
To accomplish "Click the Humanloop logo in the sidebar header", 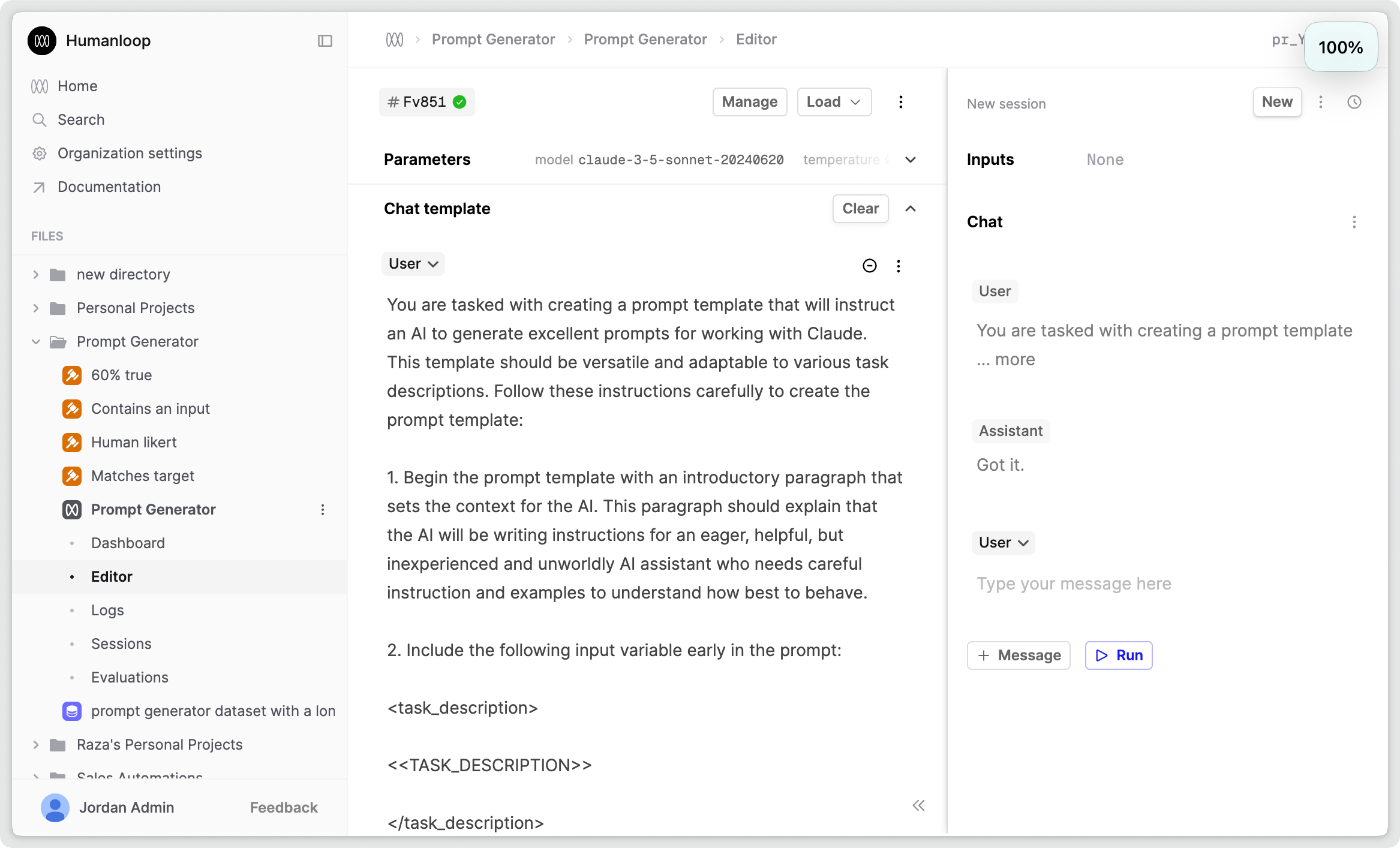I will (42, 41).
